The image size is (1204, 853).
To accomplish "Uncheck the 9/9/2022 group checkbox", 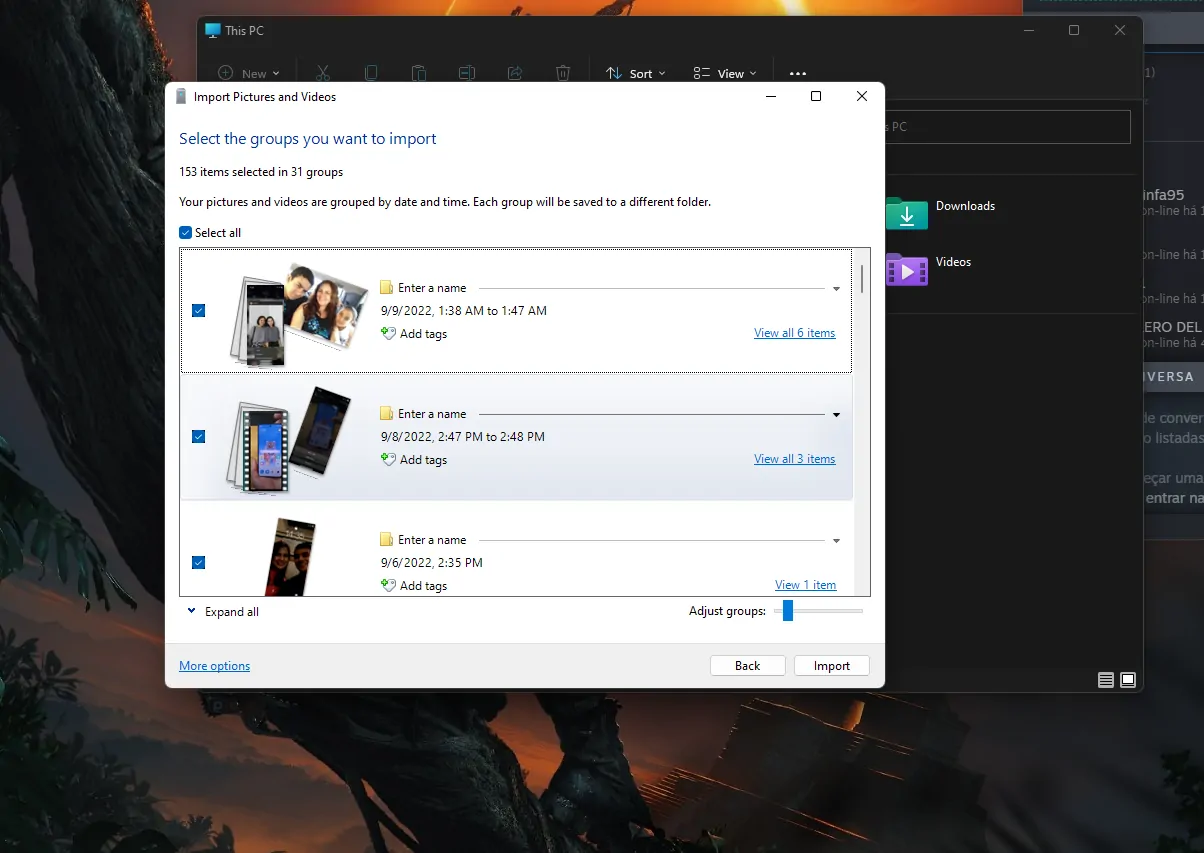I will coord(198,311).
